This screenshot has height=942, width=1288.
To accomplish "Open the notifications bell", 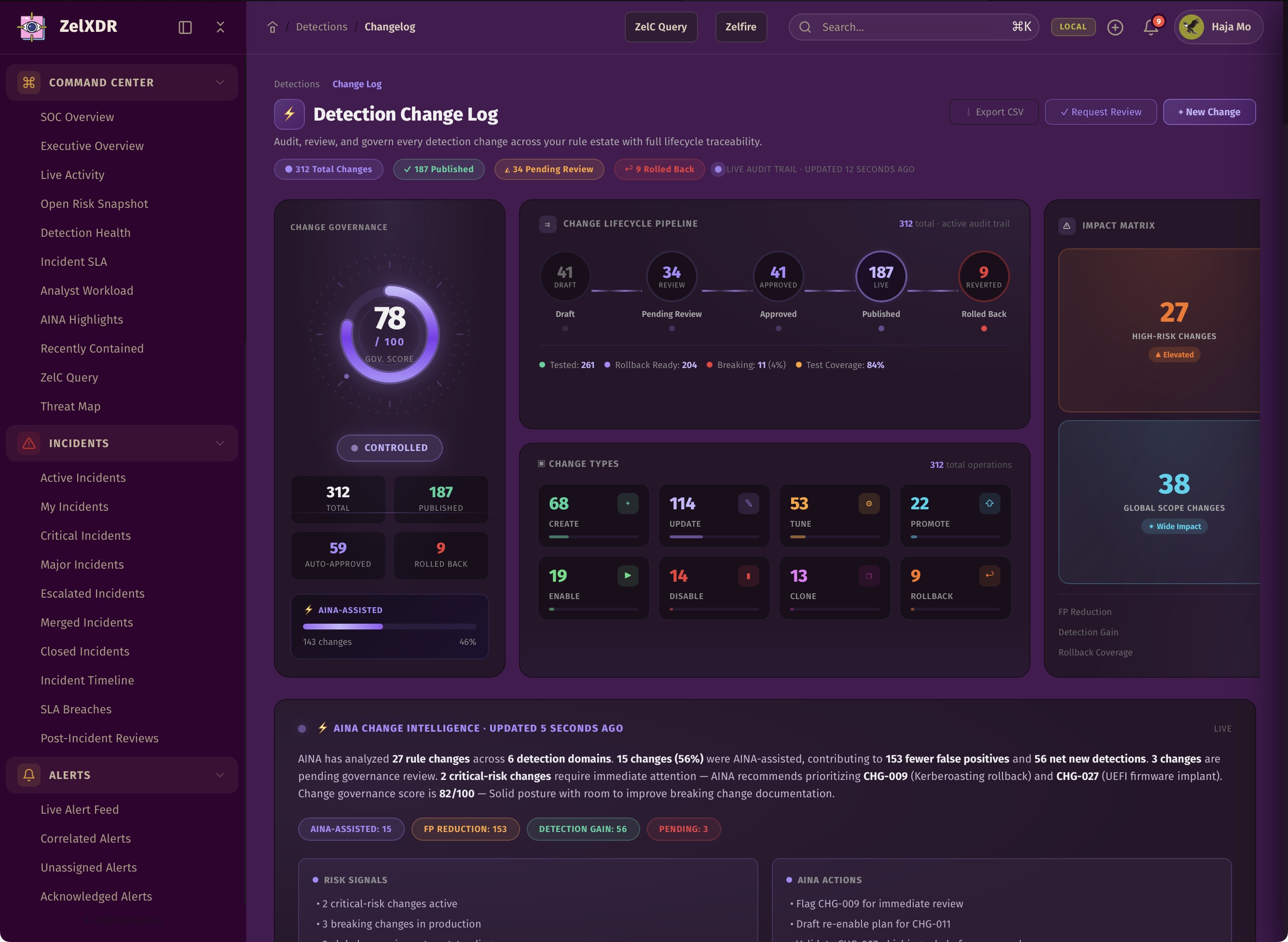I will [x=1151, y=27].
